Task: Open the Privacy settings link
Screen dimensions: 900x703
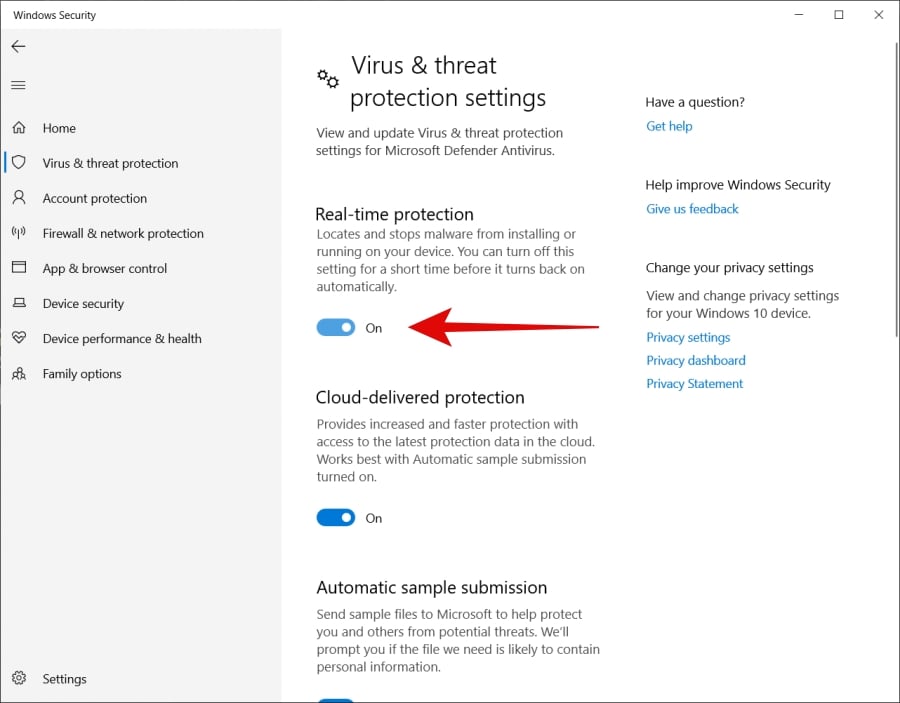Action: point(688,337)
